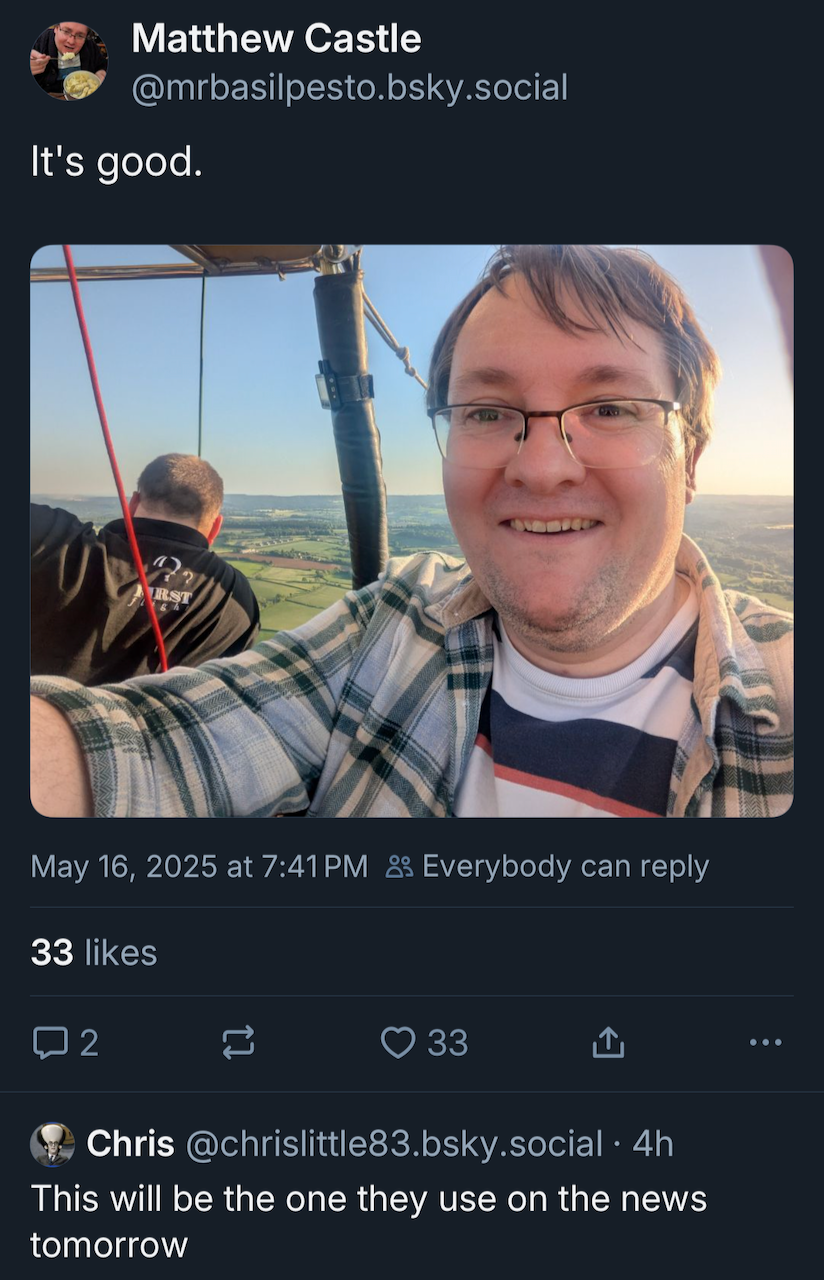This screenshot has height=1280, width=824.
Task: Open the reply speech bubble icon
Action: (49, 1043)
